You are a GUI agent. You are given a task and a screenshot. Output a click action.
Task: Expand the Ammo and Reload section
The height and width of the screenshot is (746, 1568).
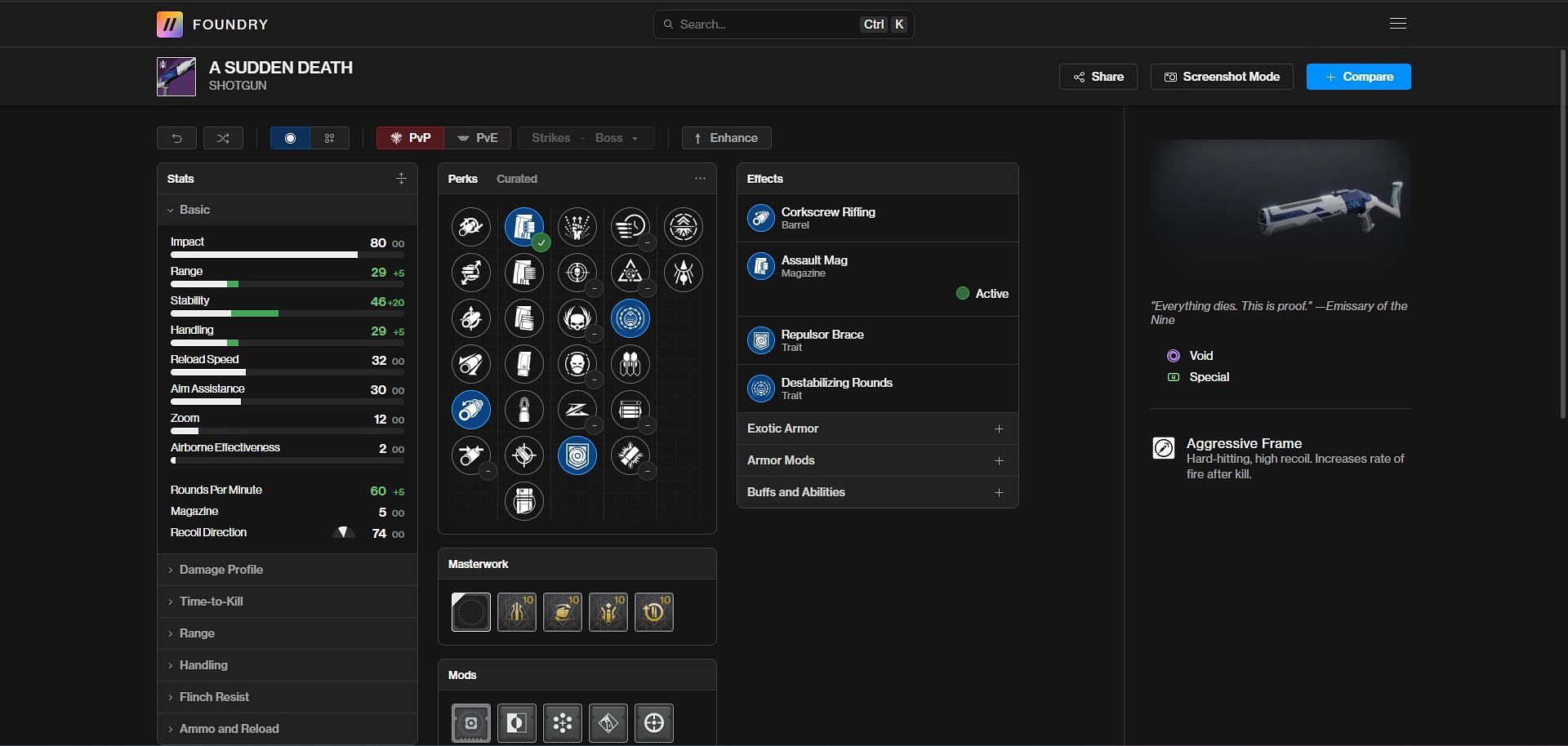coord(287,729)
